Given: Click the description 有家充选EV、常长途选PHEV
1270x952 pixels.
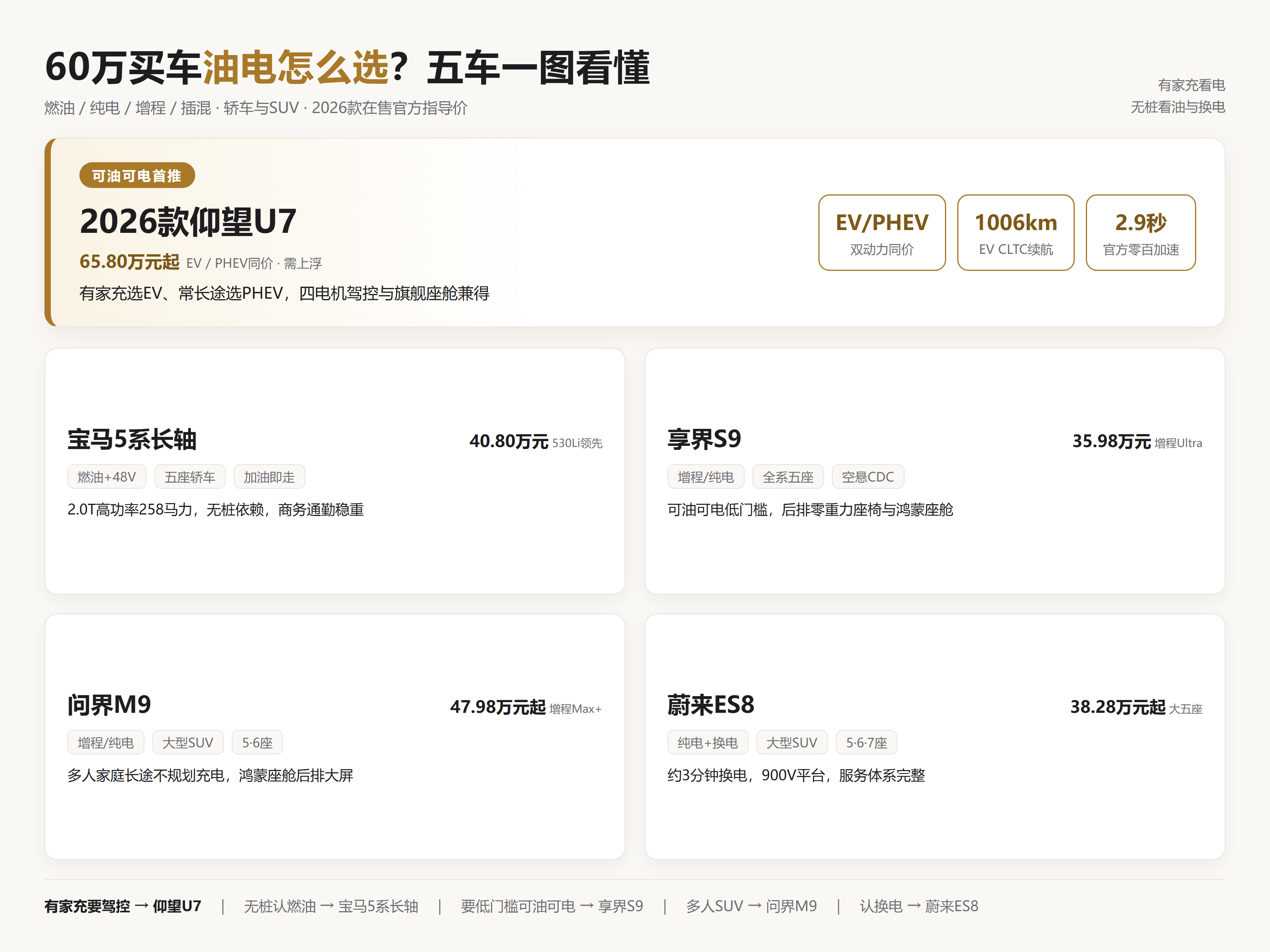Looking at the screenshot, I should point(284,293).
